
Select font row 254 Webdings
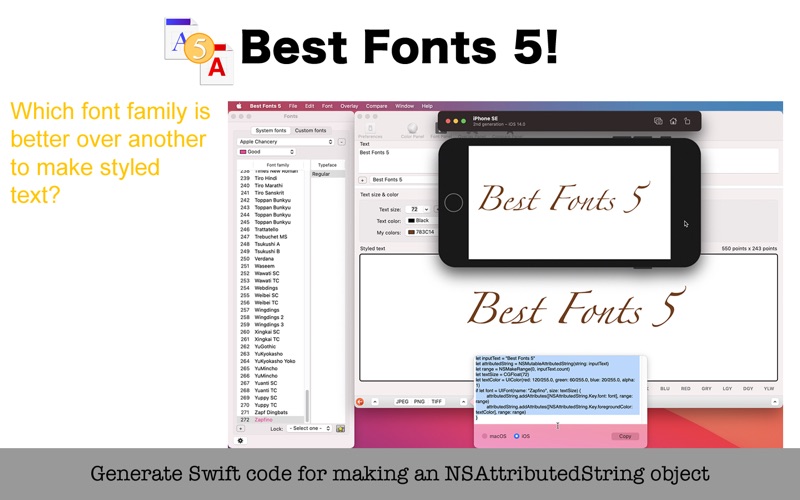click(272, 288)
